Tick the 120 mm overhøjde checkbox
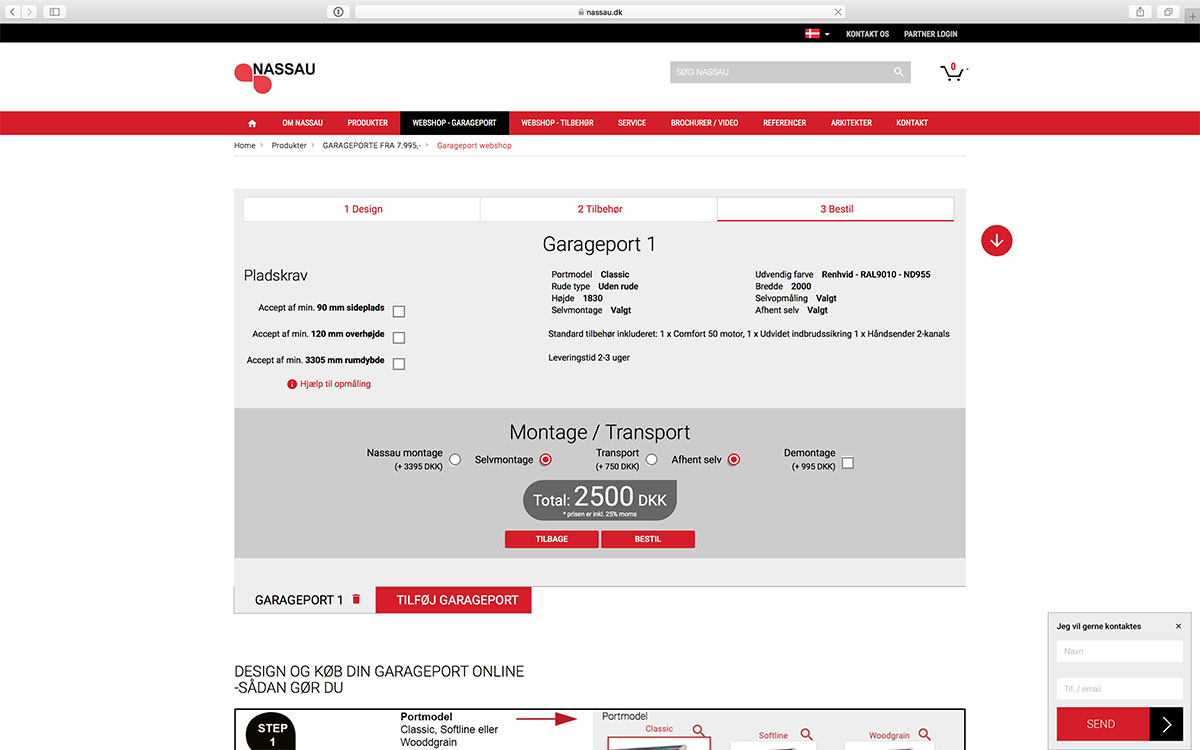 [399, 337]
